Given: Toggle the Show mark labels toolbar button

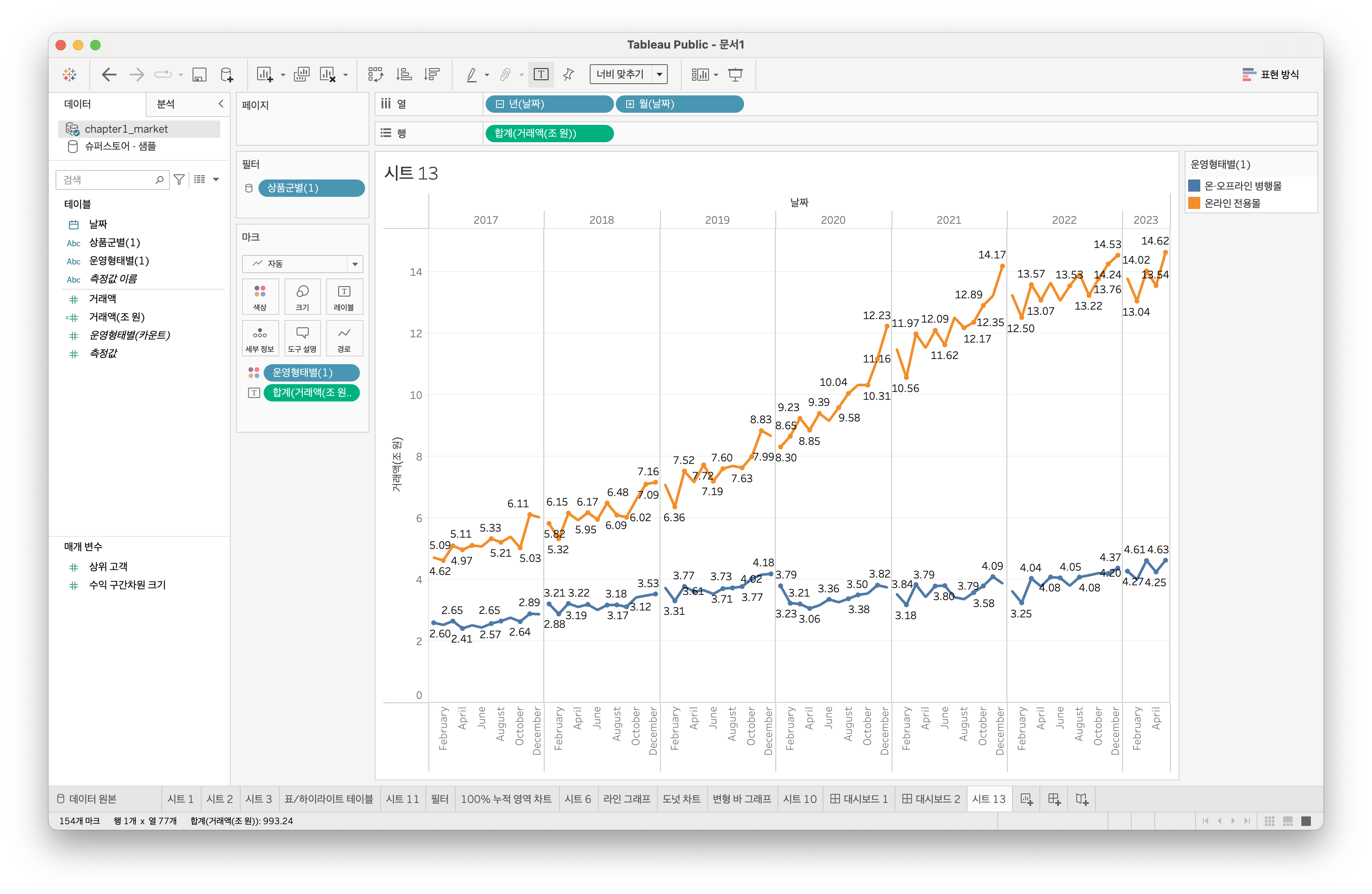Looking at the screenshot, I should point(541,75).
